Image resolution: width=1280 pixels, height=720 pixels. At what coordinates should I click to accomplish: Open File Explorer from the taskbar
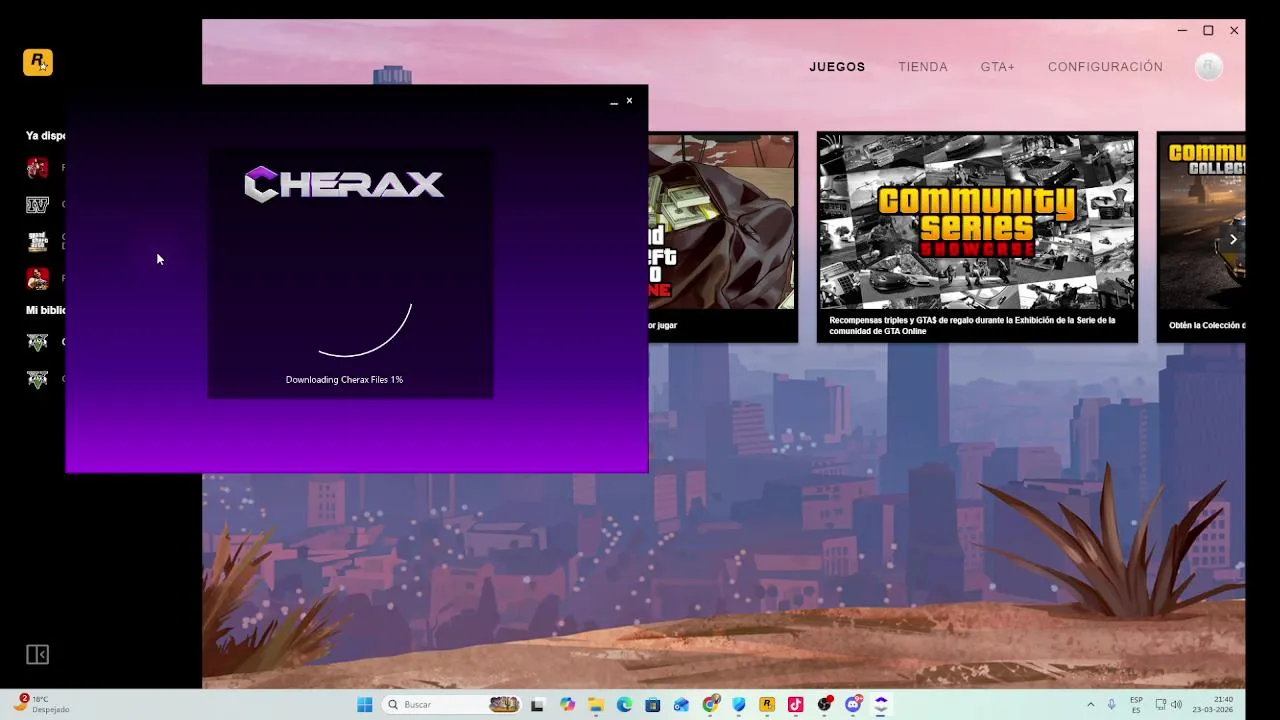pos(596,705)
